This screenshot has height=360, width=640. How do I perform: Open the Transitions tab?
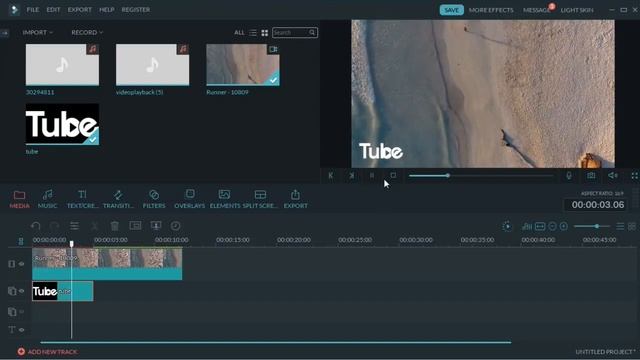tap(118, 199)
